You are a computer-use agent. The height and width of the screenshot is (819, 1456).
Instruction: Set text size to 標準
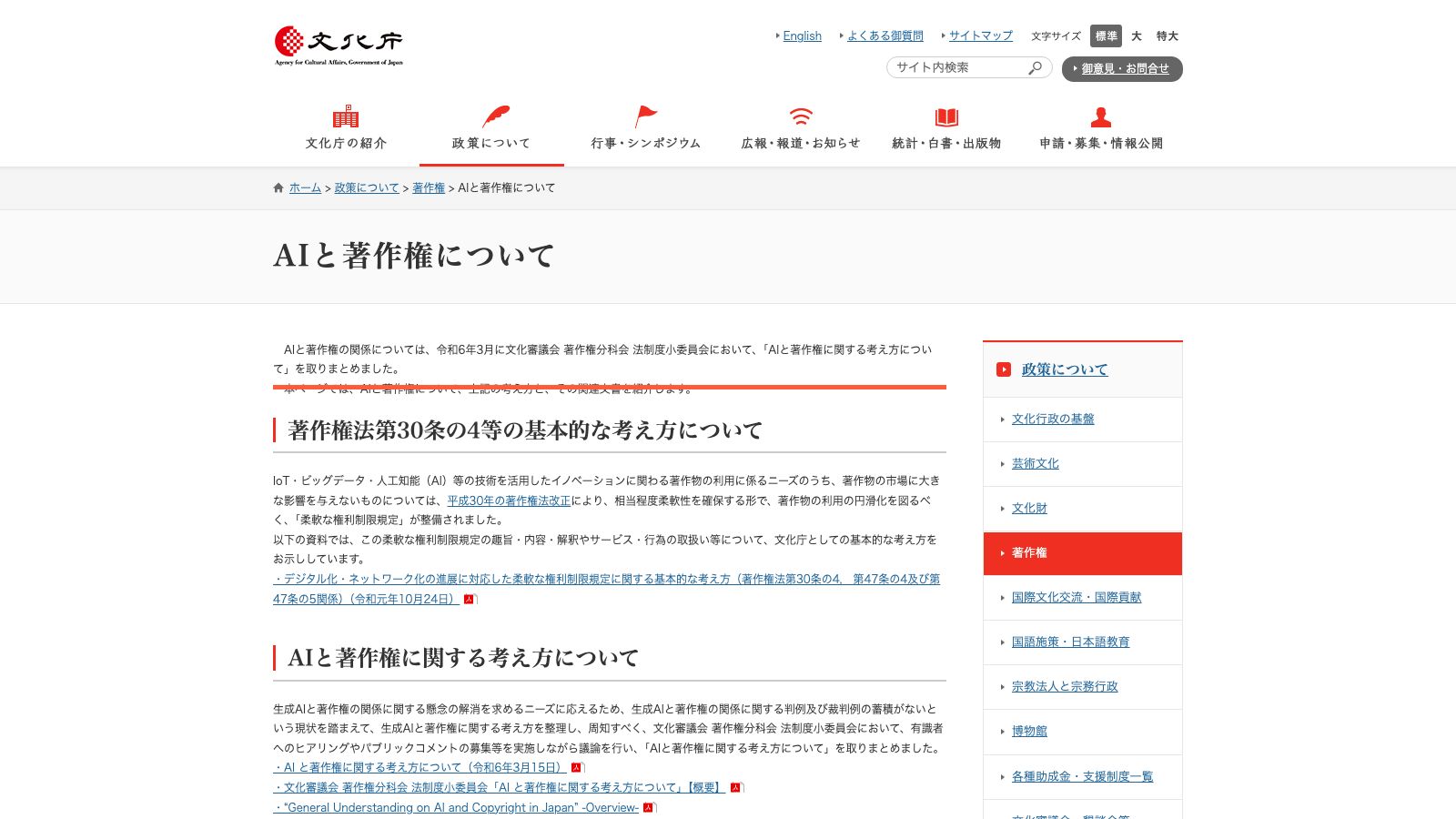point(1107,36)
